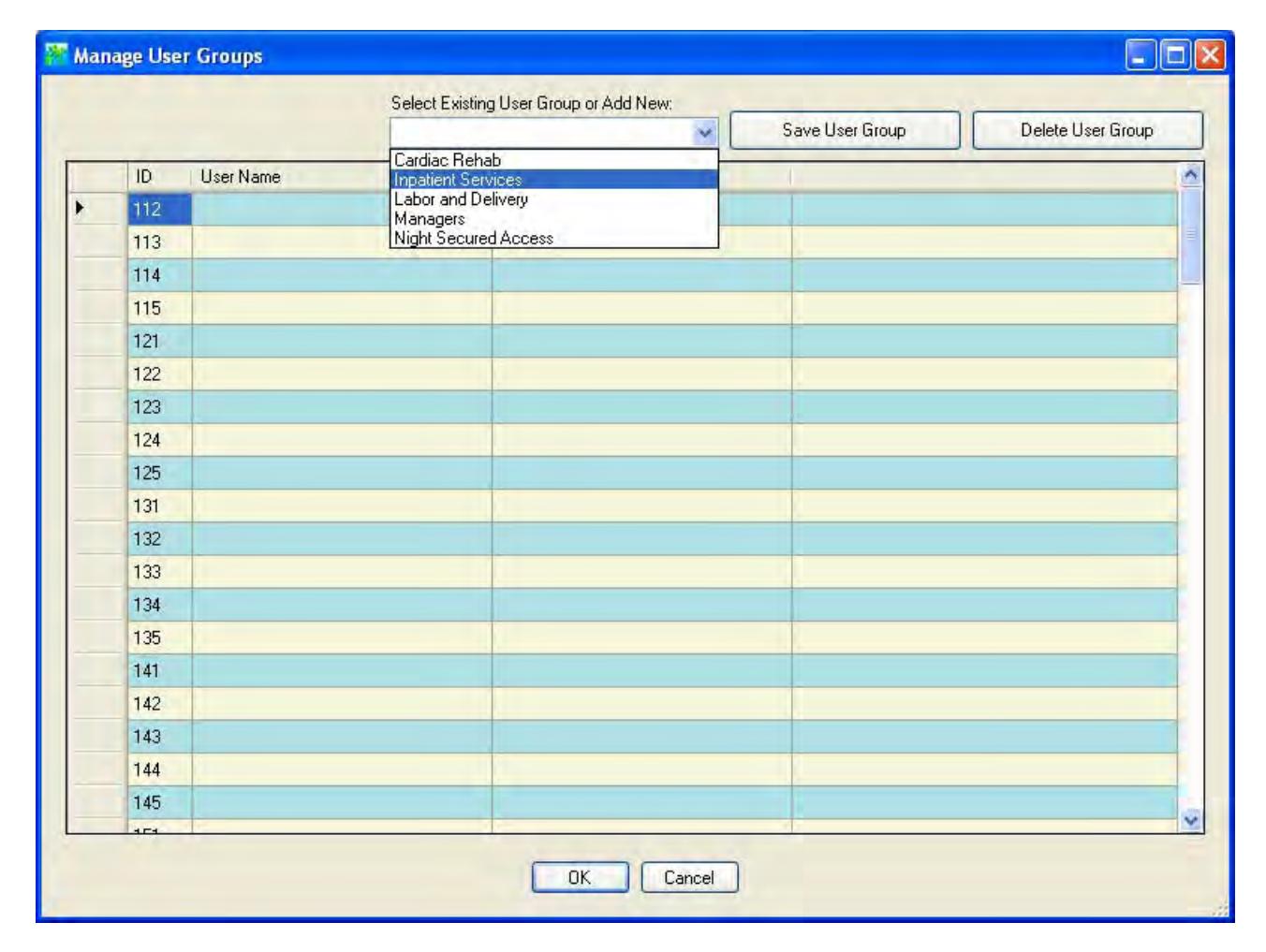Pick Labor and Delivery in dropdown

tap(554, 199)
